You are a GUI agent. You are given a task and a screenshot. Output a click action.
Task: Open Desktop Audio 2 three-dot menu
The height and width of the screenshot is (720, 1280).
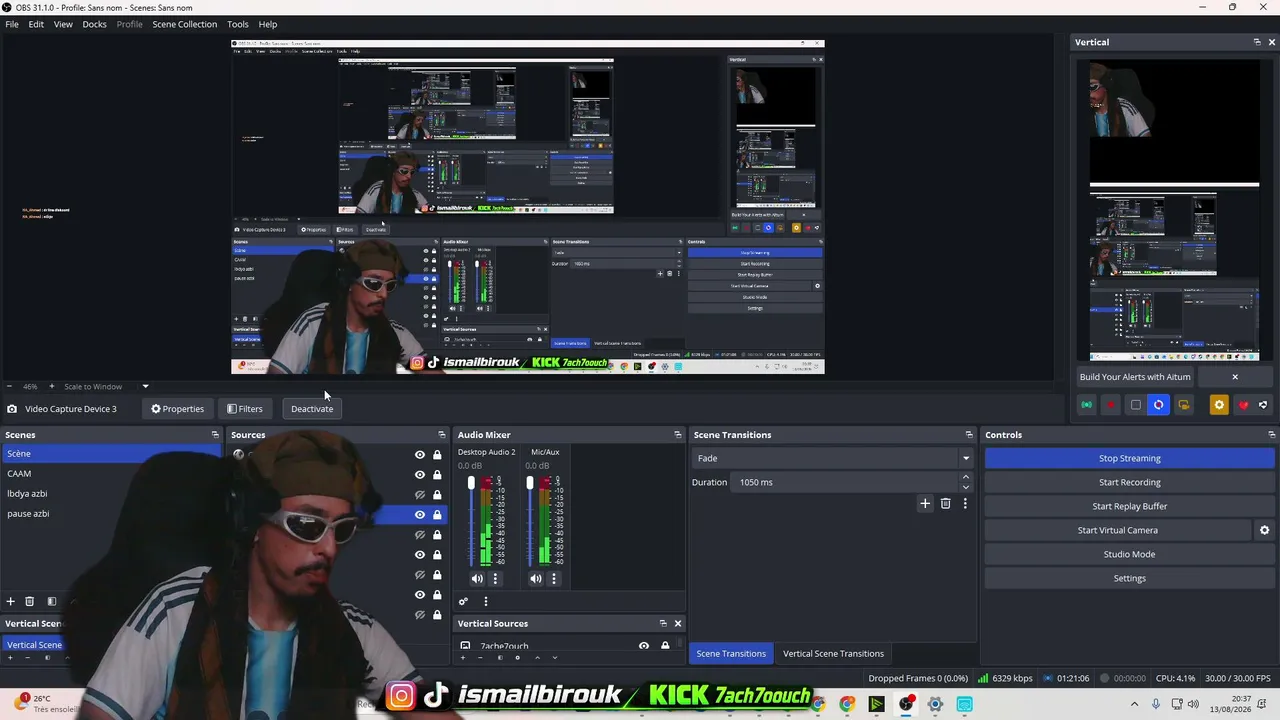[495, 578]
